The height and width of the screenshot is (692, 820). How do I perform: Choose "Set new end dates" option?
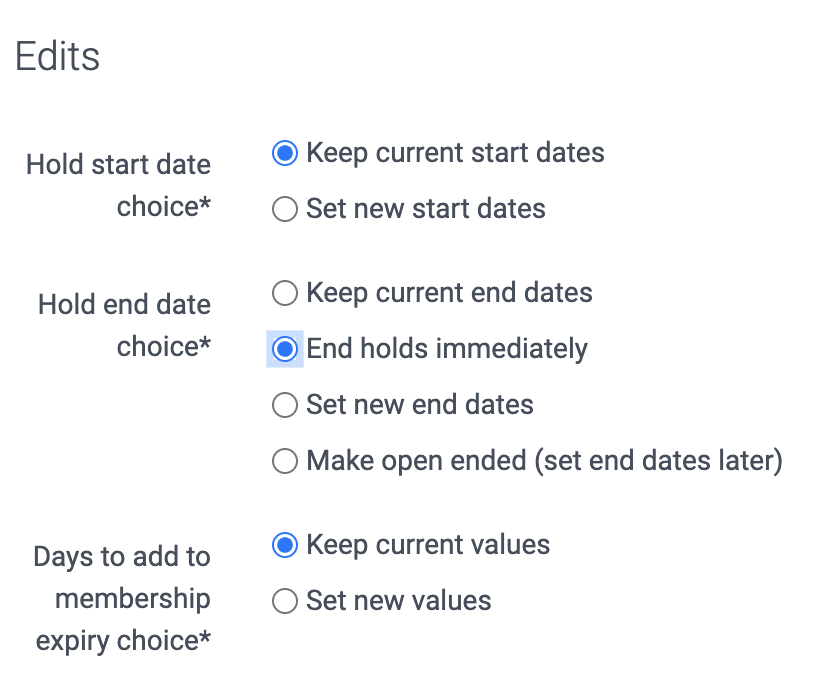(284, 405)
